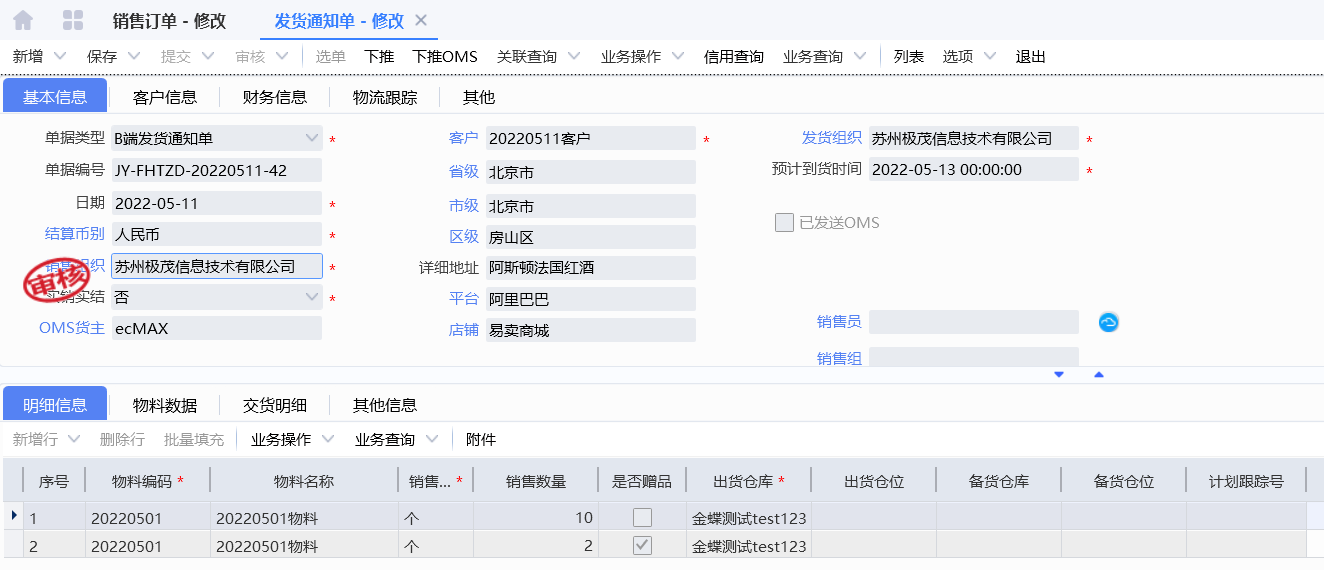This screenshot has width=1324, height=570.
Task: Switch to 其他 tab
Action: coord(479,97)
